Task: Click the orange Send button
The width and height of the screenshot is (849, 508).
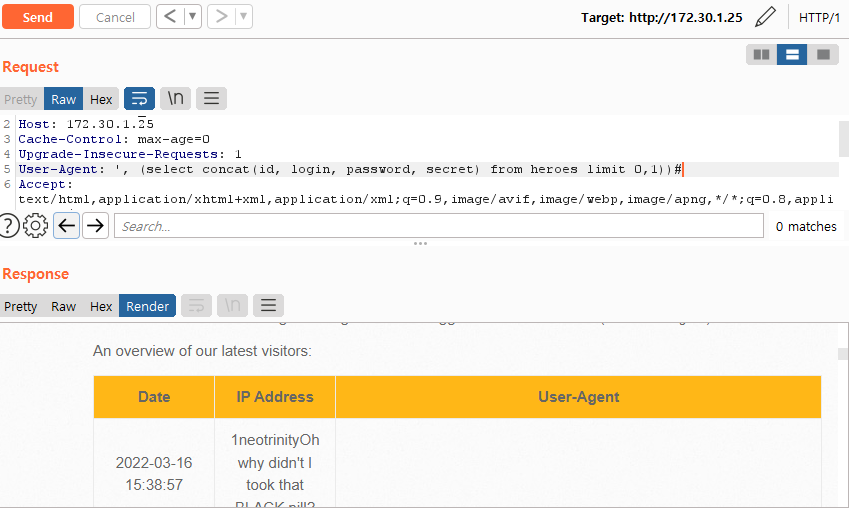Action: pyautogui.click(x=37, y=17)
